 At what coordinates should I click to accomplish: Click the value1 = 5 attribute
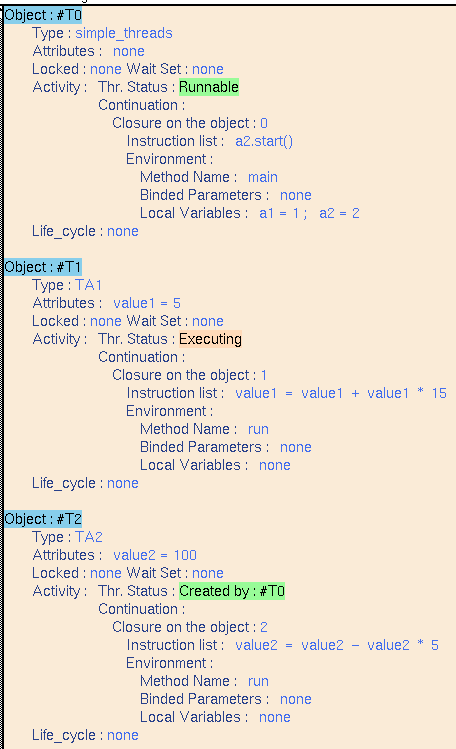(147, 303)
